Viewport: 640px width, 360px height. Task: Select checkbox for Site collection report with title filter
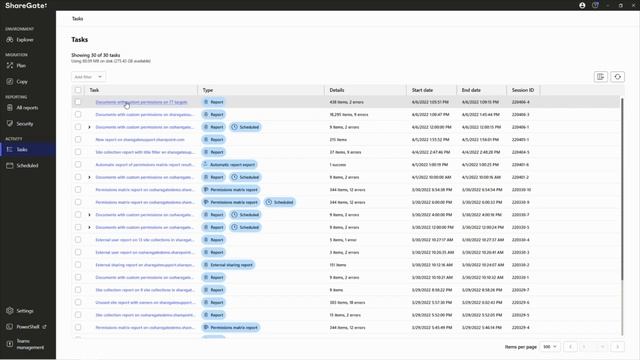[x=78, y=152]
